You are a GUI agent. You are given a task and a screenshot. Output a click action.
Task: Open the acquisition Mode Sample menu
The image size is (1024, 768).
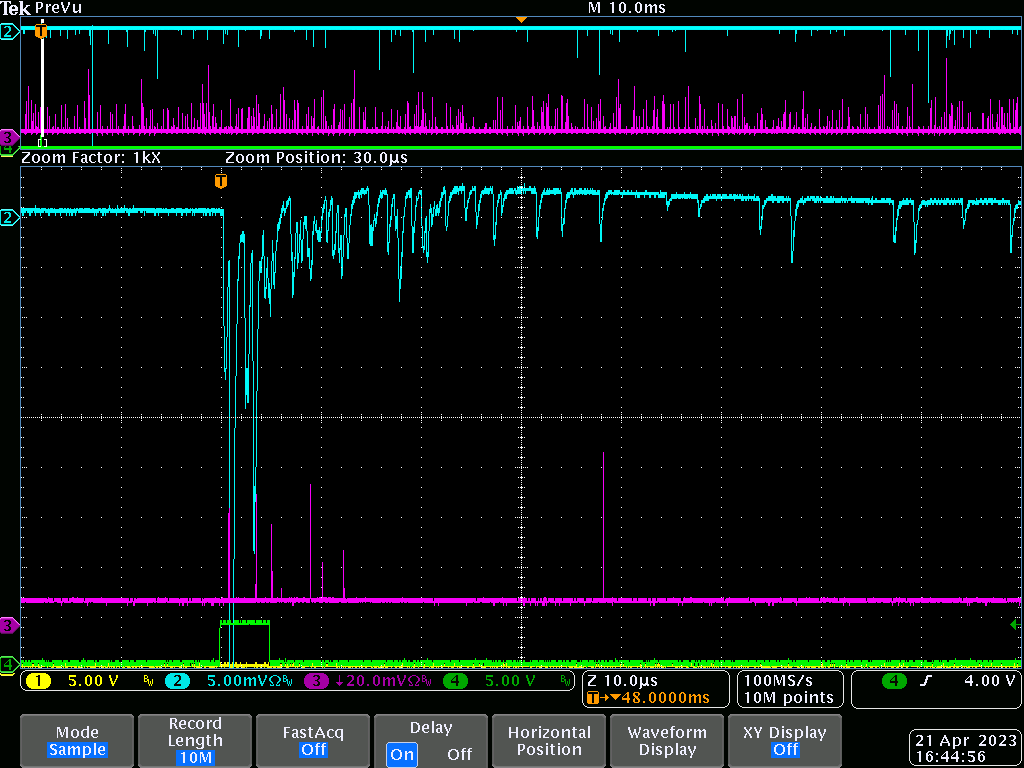[x=77, y=741]
